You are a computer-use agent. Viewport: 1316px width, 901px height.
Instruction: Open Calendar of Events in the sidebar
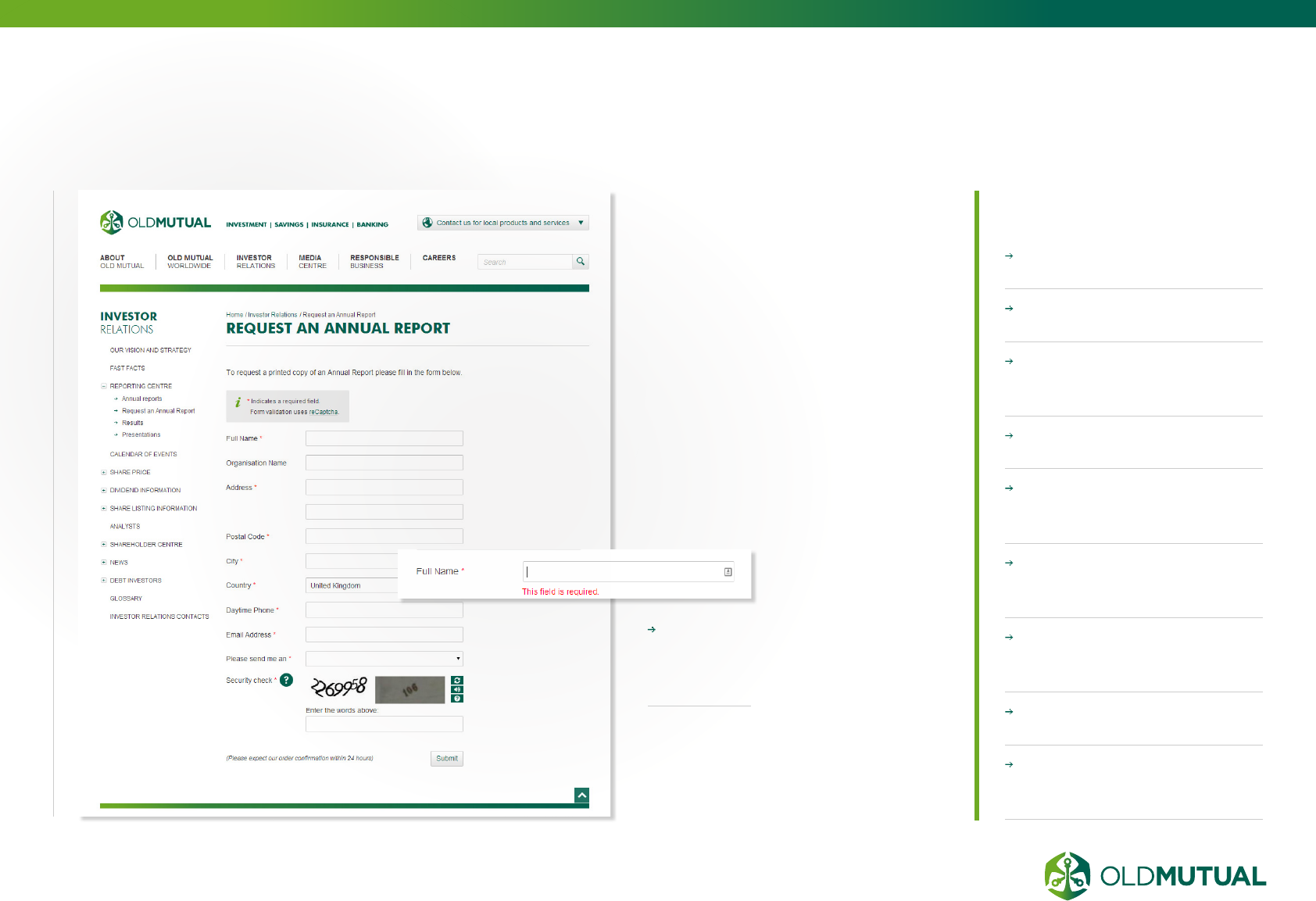[143, 454]
